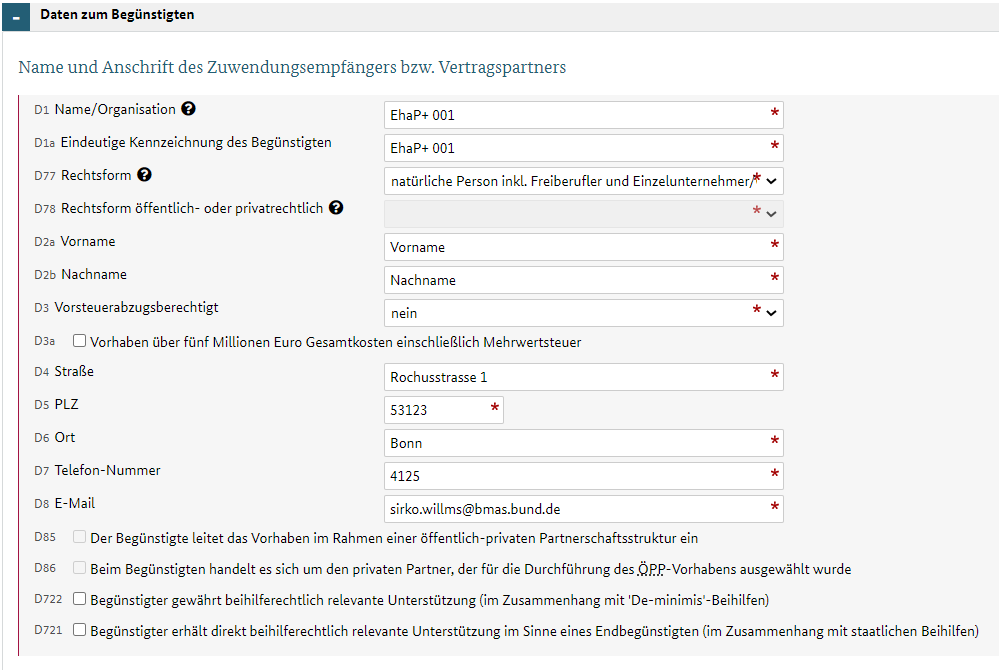Screen dimensions: 999x670
Task: Click the 'D3 Vorsteuerabzugsberechtigt' label
Action: pyautogui.click(x=126, y=308)
